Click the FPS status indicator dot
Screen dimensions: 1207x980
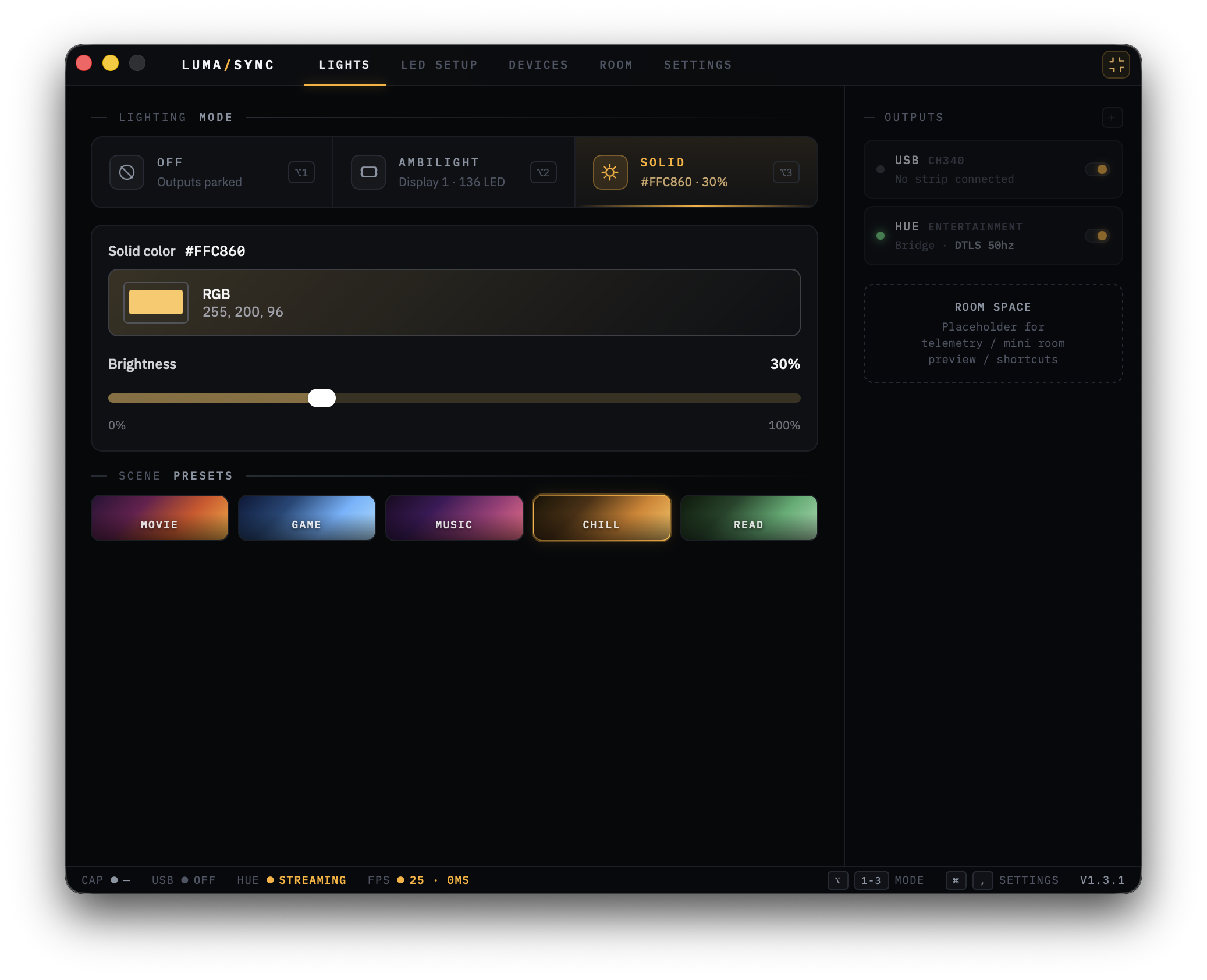(x=400, y=880)
